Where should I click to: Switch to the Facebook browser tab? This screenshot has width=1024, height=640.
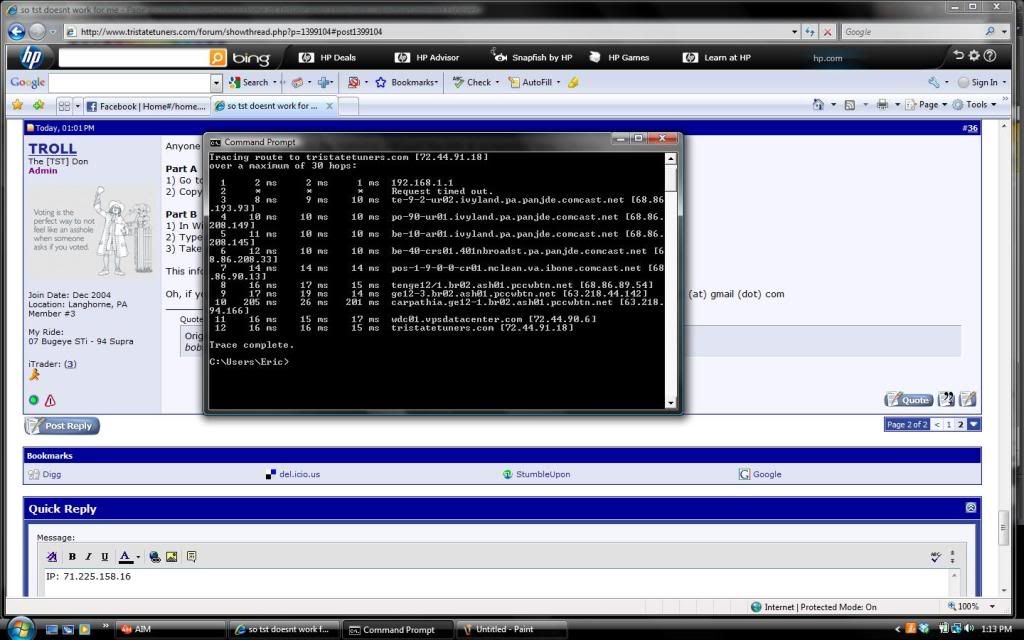[145, 105]
